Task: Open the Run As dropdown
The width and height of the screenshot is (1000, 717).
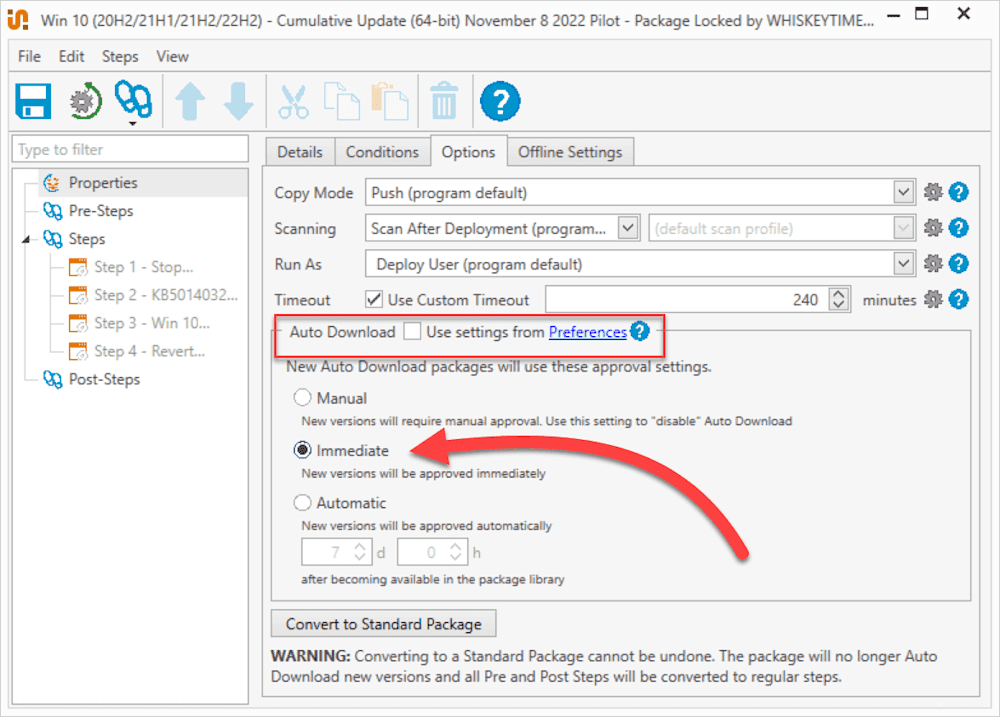Action: (903, 264)
